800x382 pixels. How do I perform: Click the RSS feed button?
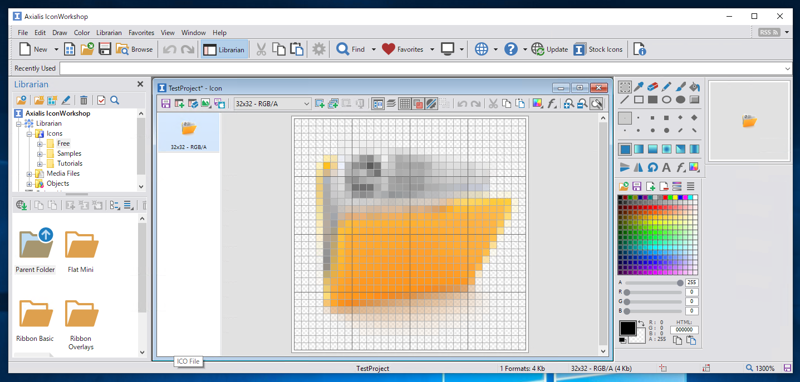tap(769, 33)
